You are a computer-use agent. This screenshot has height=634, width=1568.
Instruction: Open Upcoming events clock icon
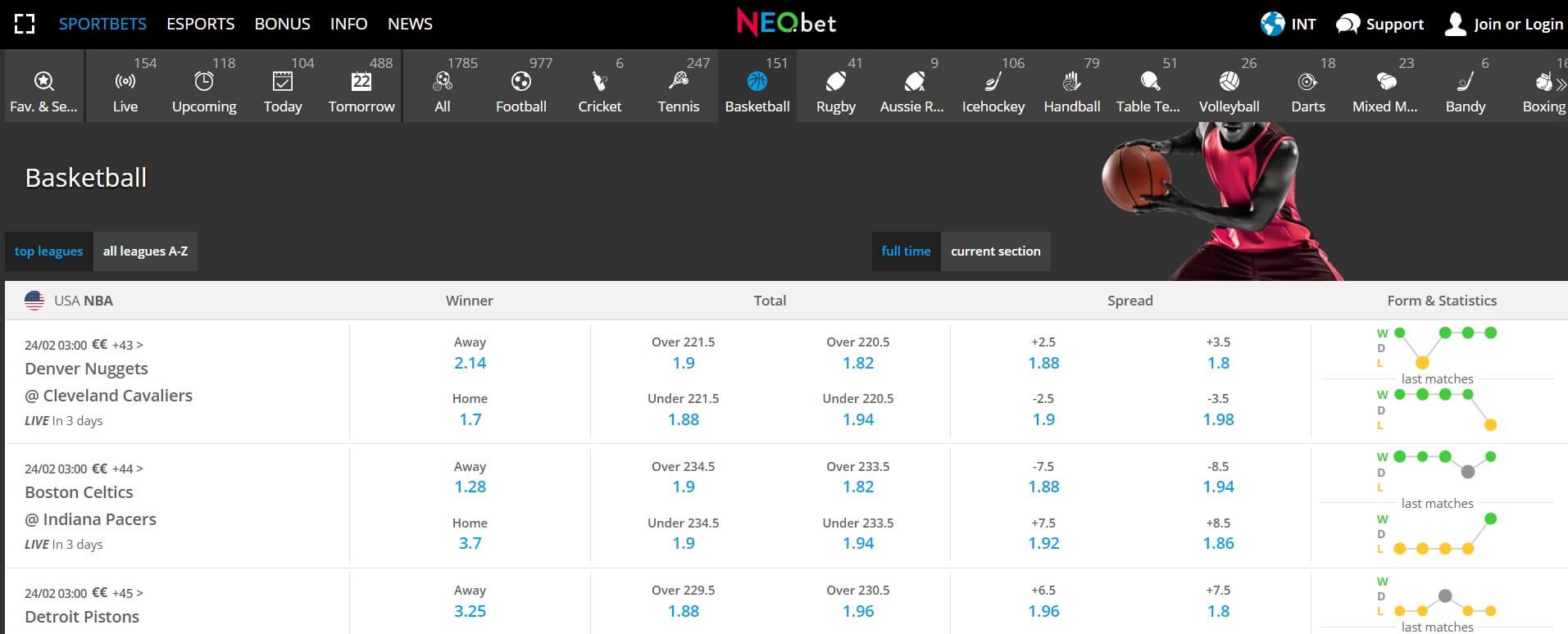click(x=204, y=81)
